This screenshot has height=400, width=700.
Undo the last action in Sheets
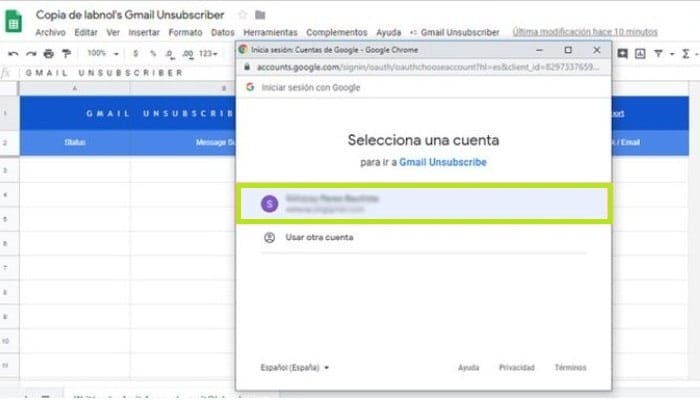pyautogui.click(x=13, y=54)
